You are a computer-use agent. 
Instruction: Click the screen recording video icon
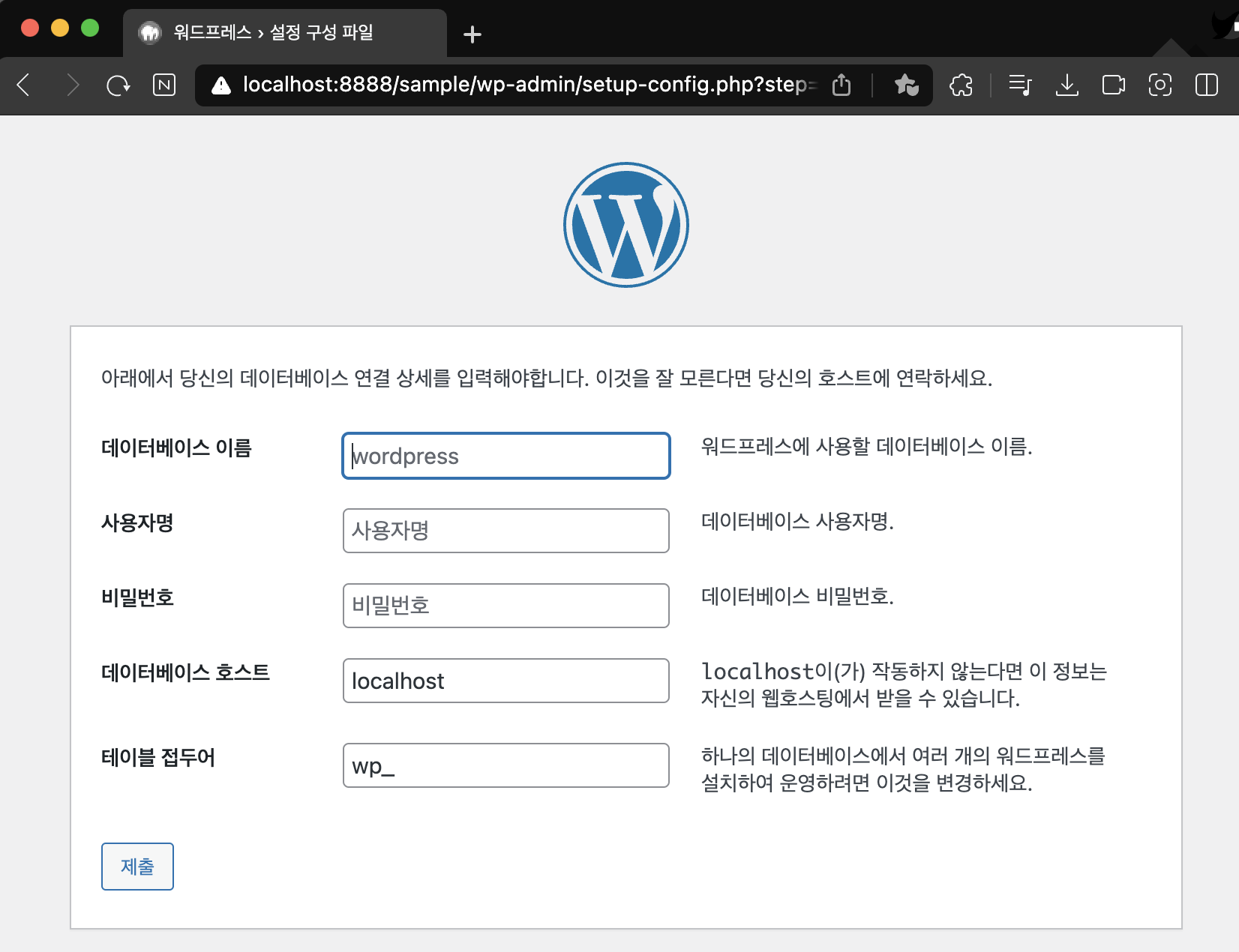click(x=1114, y=85)
